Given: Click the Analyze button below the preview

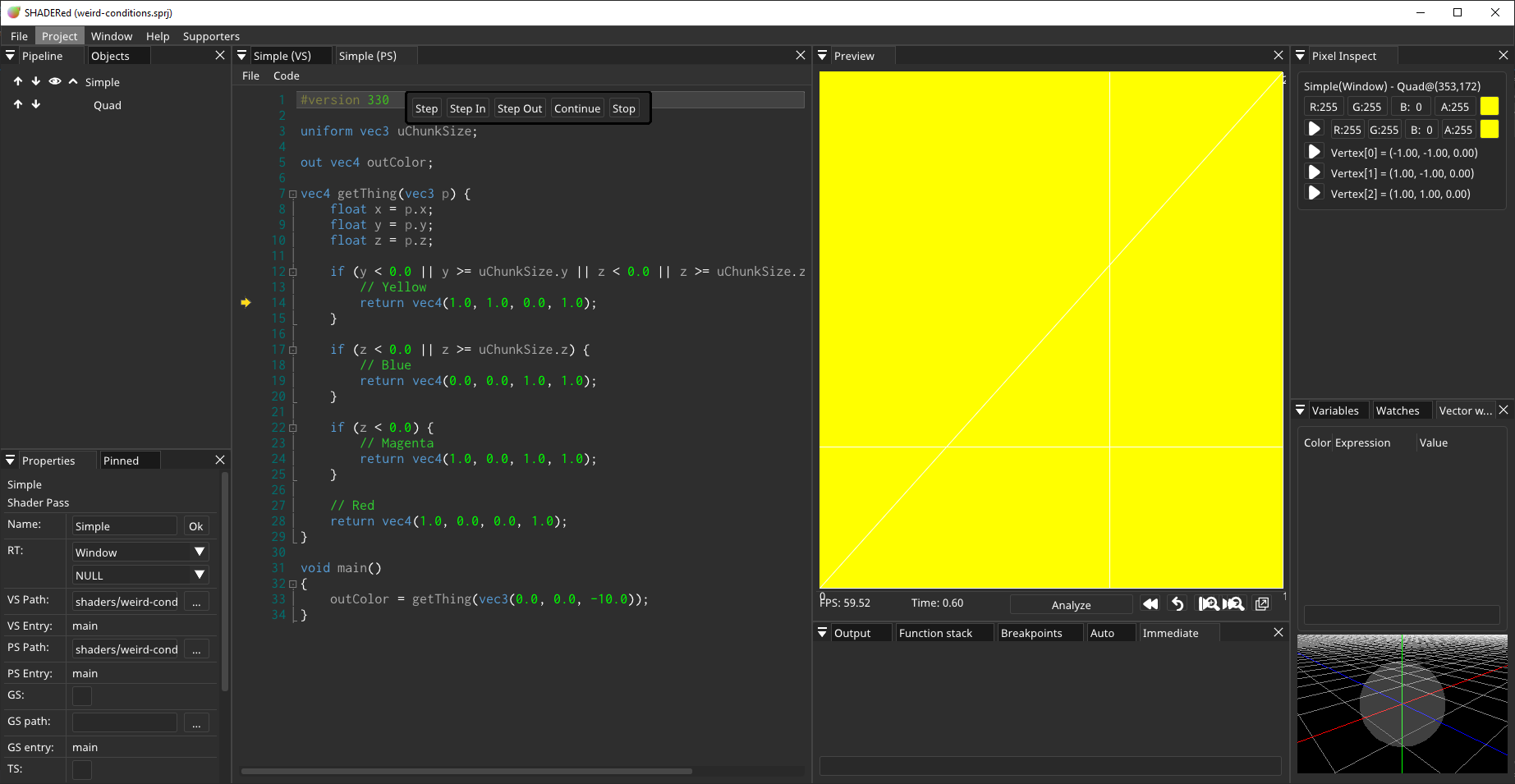Looking at the screenshot, I should click(x=1071, y=604).
